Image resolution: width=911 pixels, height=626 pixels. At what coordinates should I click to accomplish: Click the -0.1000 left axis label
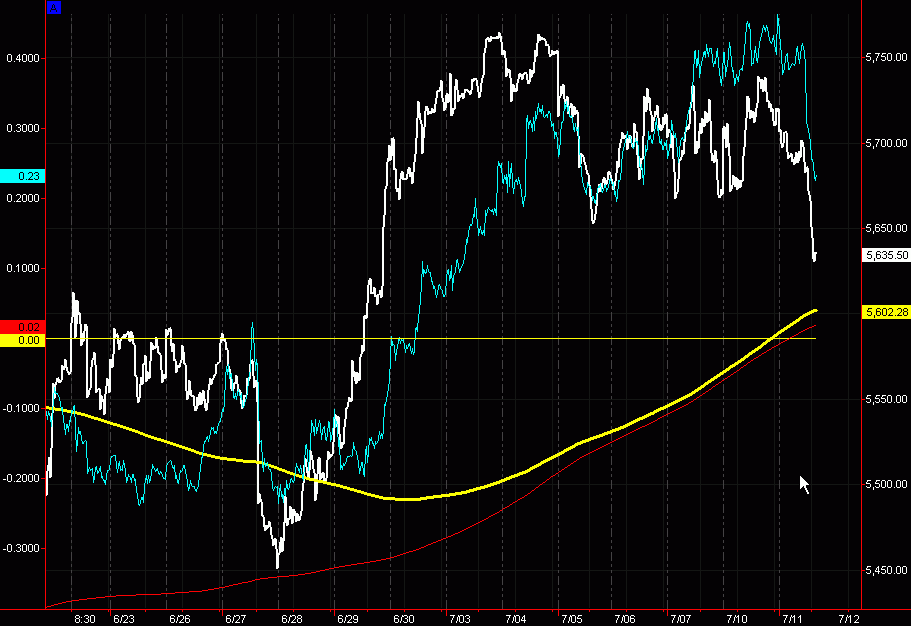21,409
